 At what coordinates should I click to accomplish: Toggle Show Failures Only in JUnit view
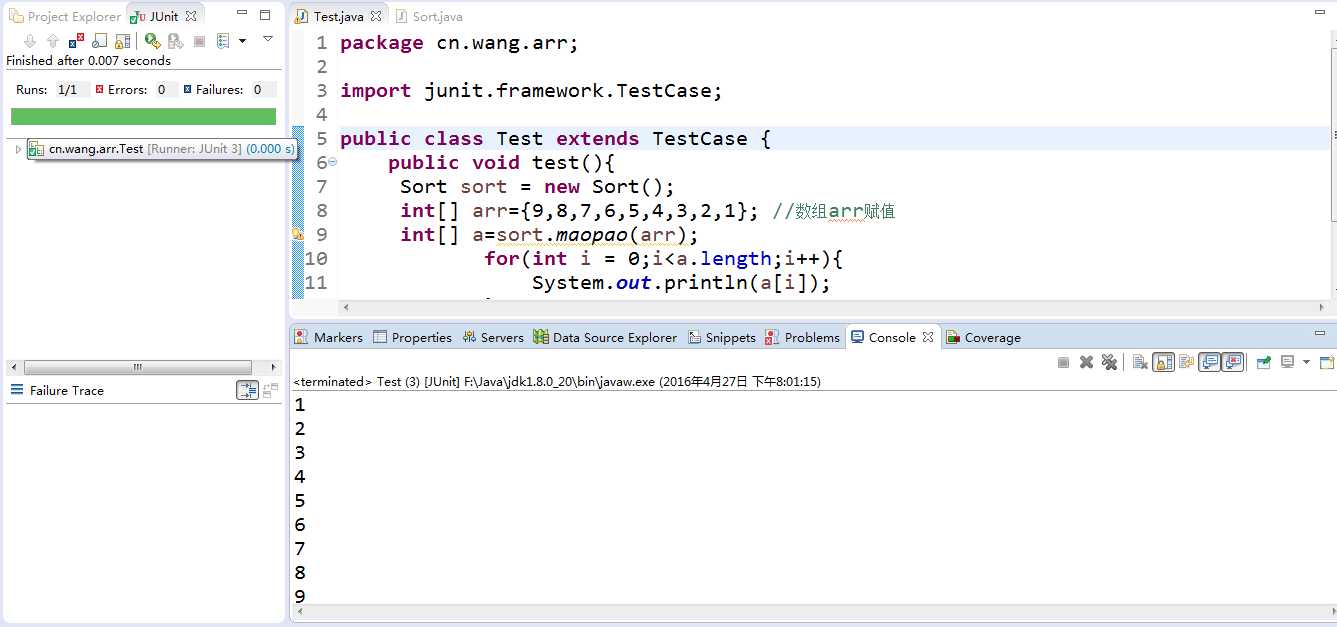point(77,41)
